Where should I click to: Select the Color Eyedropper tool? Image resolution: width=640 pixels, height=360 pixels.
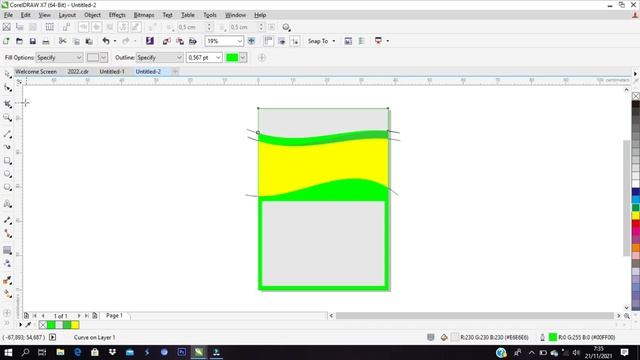click(x=7, y=280)
